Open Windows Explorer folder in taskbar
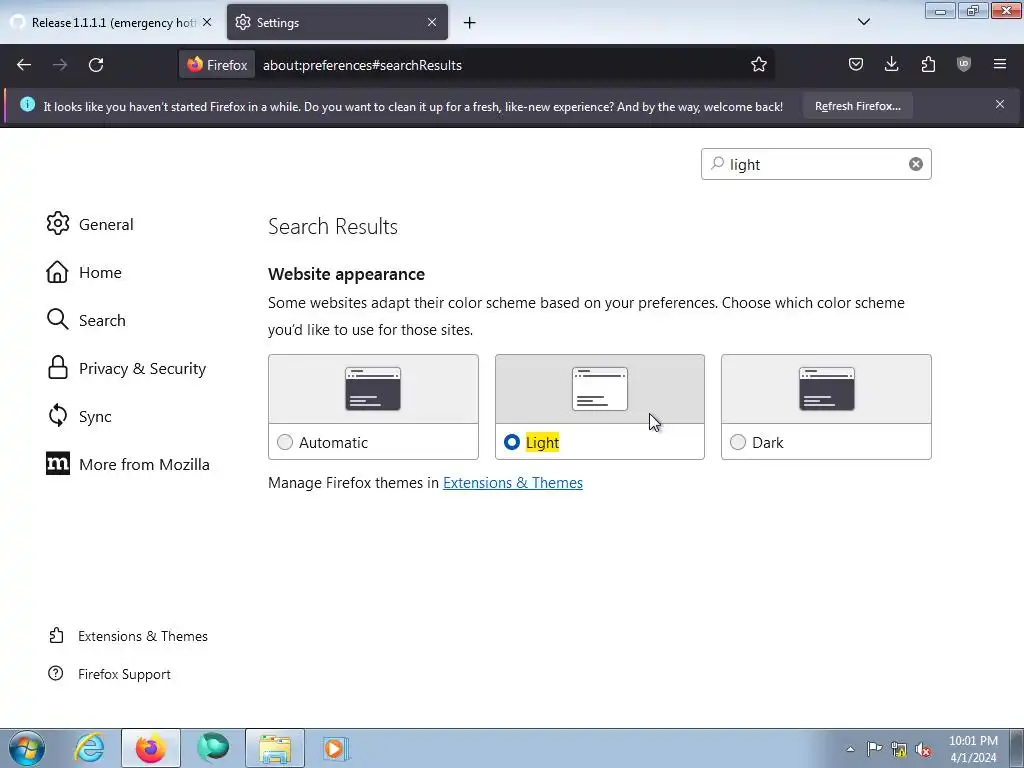This screenshot has height=768, width=1024. (x=275, y=748)
